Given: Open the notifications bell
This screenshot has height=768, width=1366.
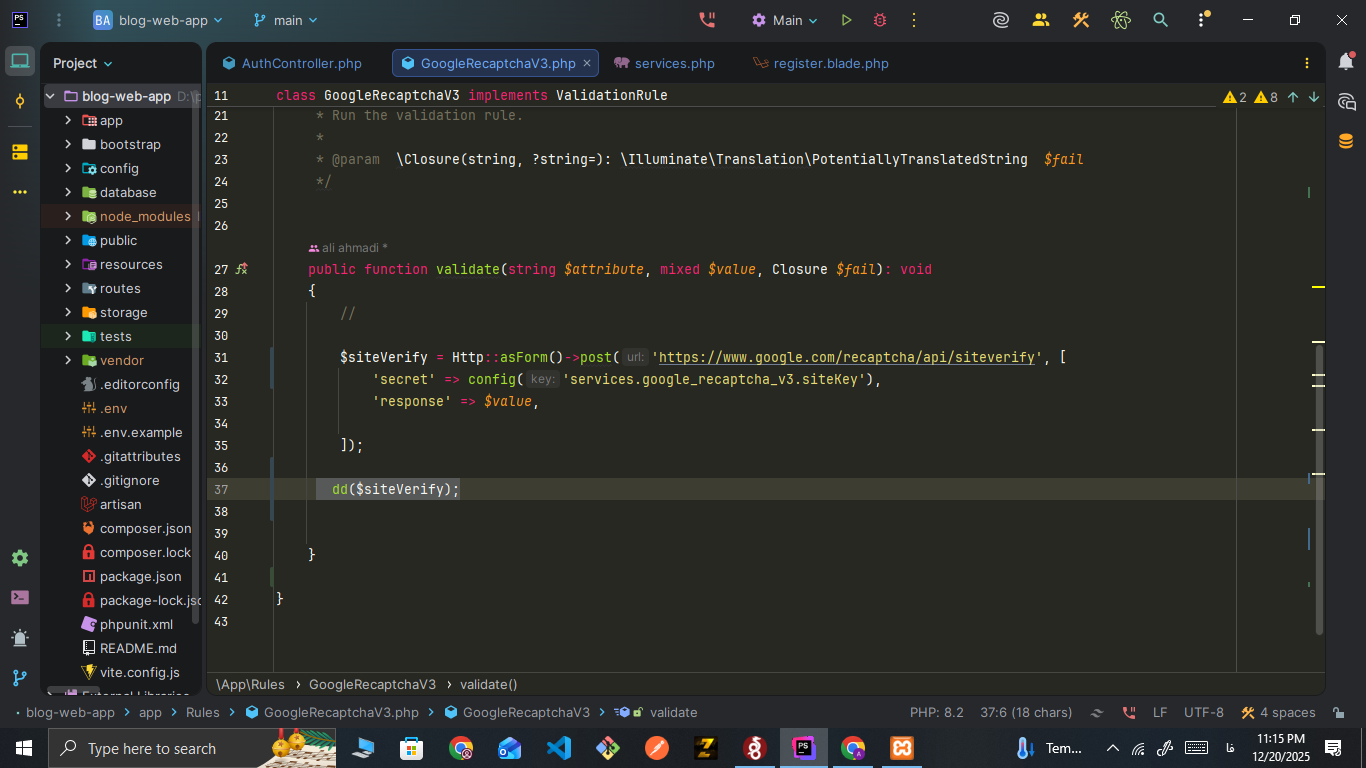Looking at the screenshot, I should click(1346, 62).
